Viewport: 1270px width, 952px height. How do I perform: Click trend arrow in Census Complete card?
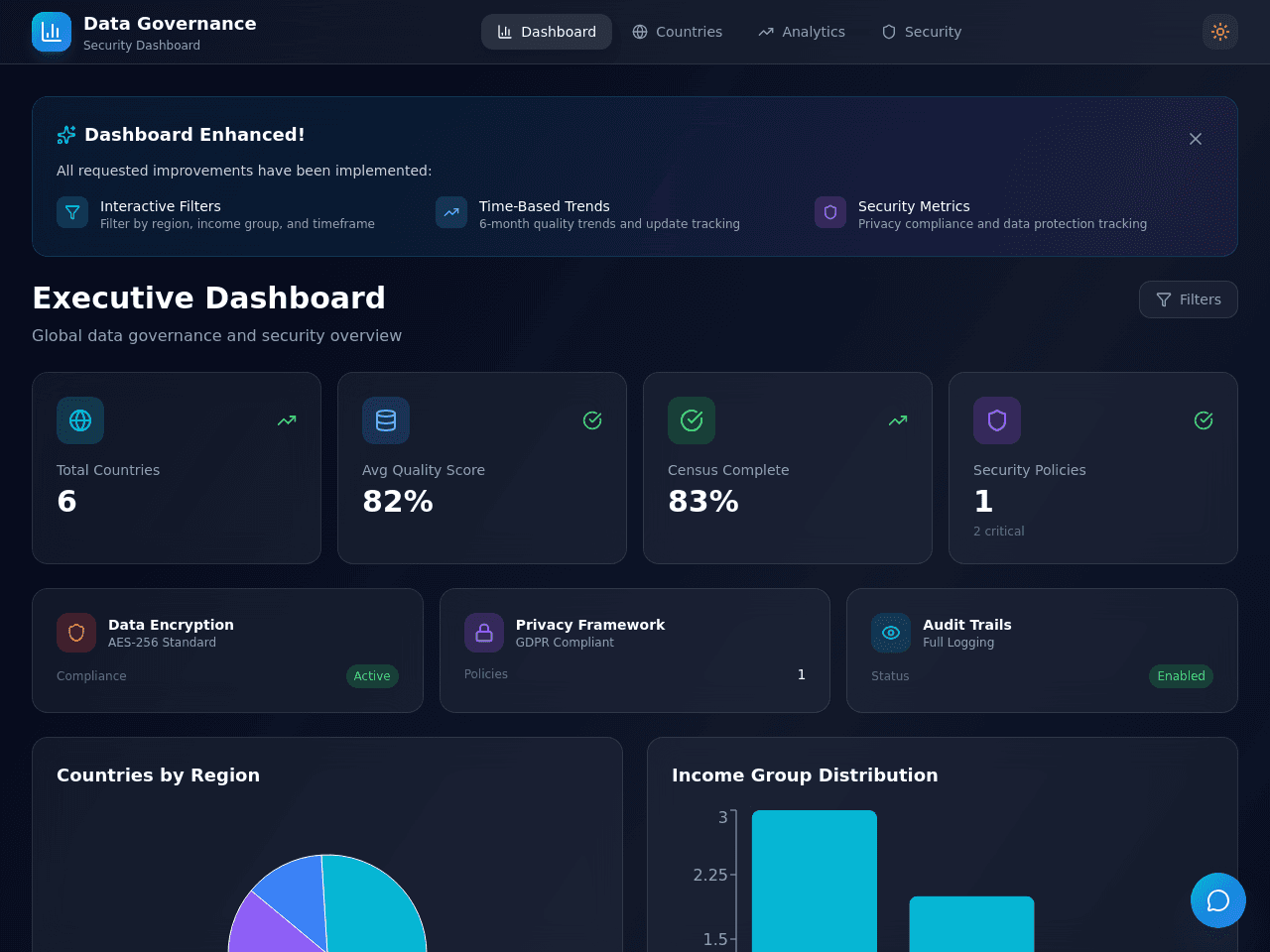tap(898, 420)
